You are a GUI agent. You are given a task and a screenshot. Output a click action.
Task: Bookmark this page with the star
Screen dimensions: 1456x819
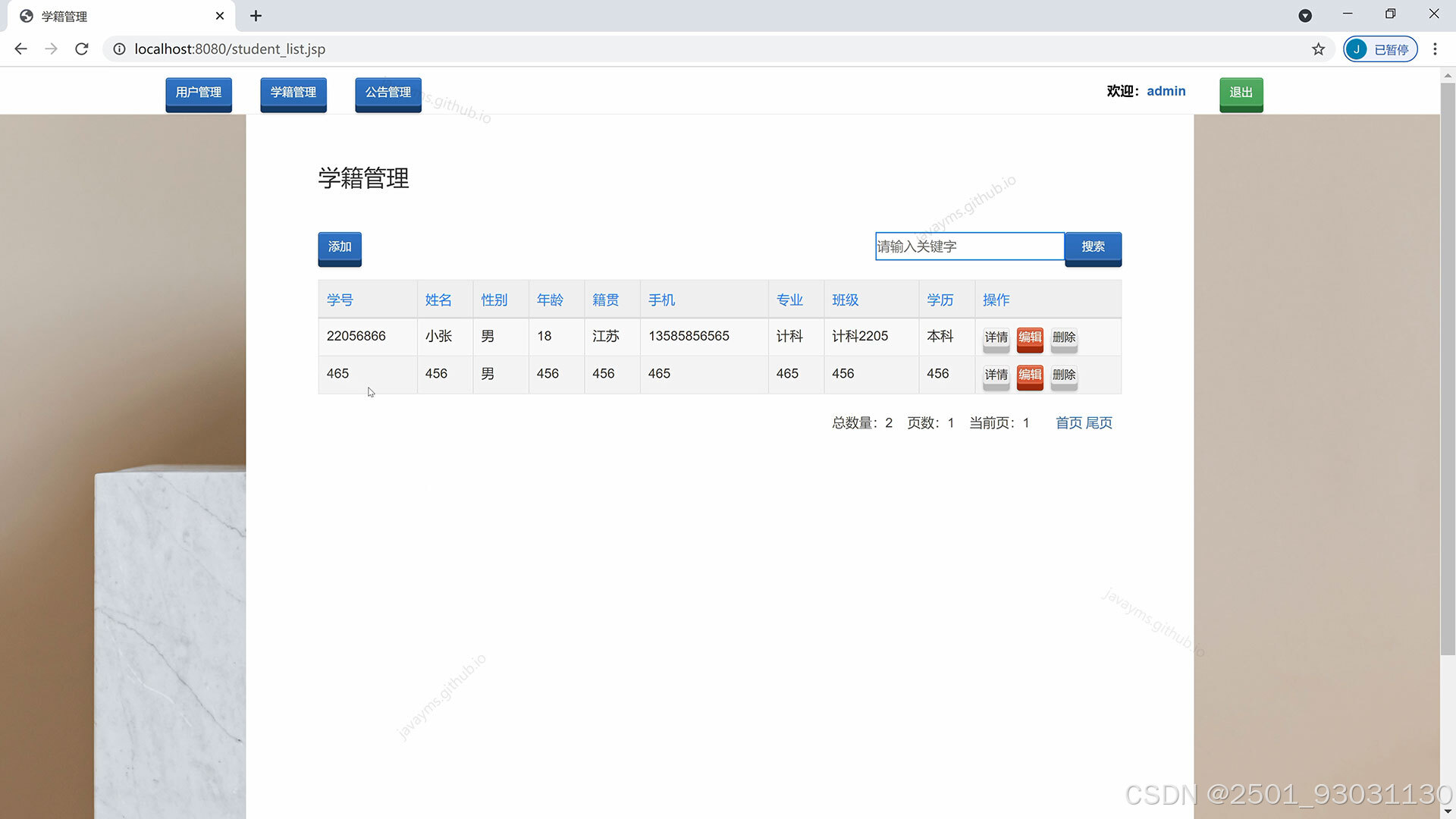1319,49
